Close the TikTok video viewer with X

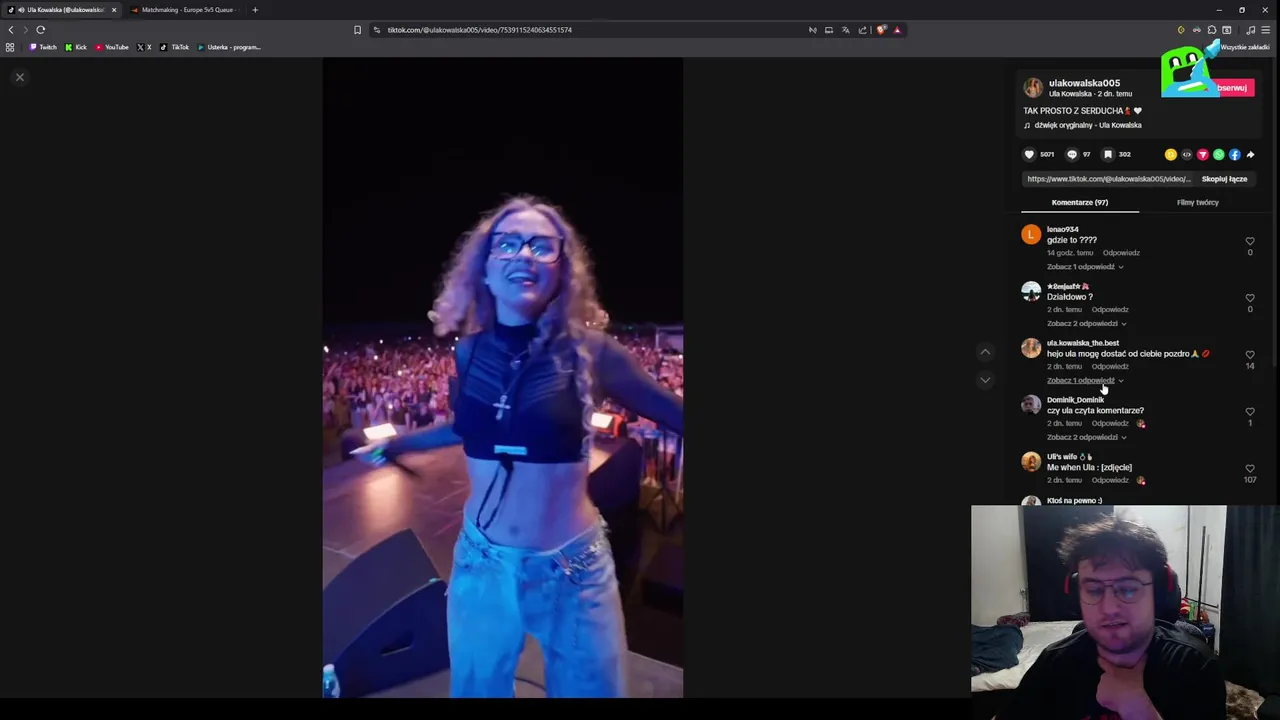point(19,77)
